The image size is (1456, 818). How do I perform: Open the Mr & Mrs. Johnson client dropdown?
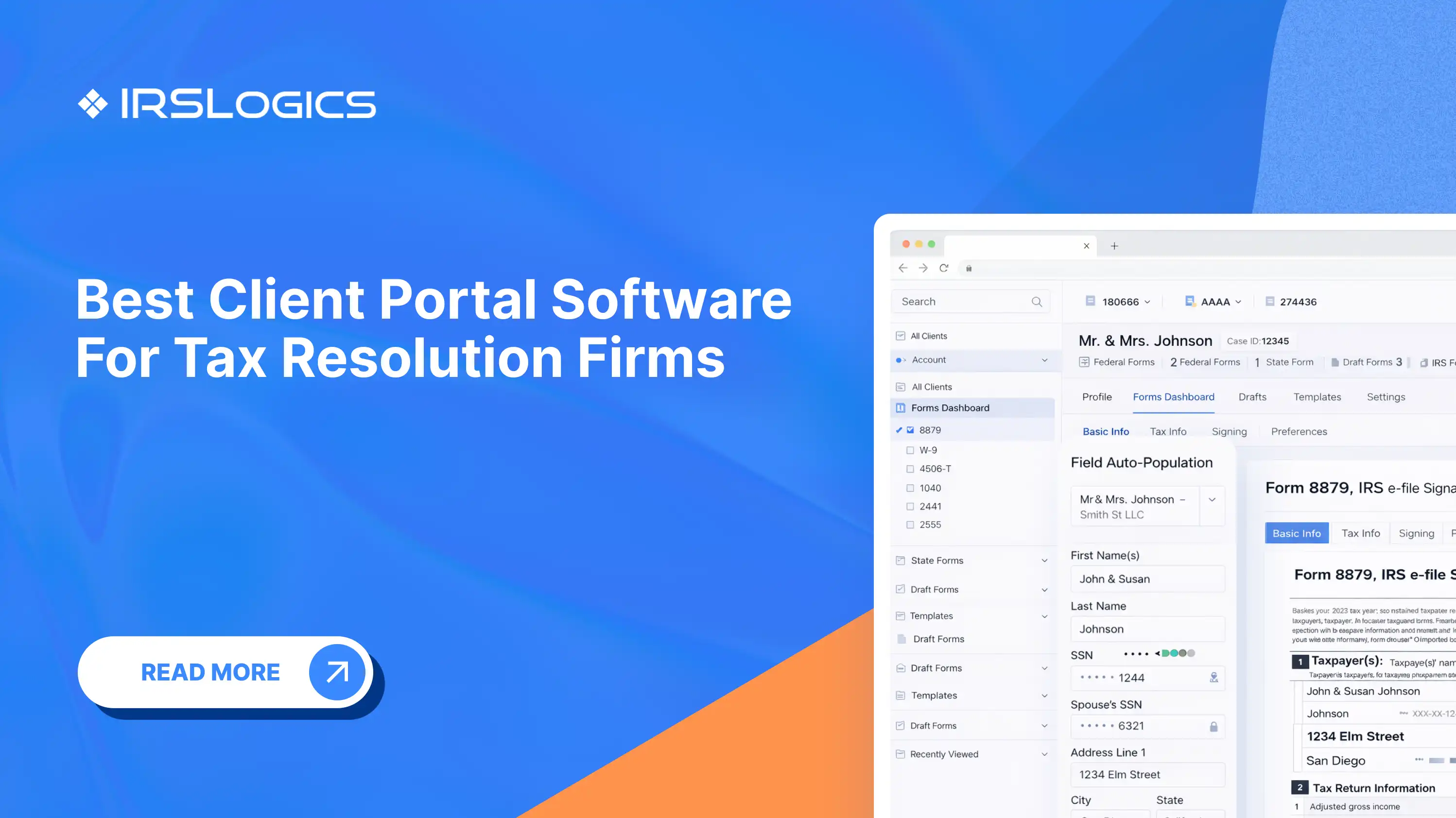coord(1212,500)
